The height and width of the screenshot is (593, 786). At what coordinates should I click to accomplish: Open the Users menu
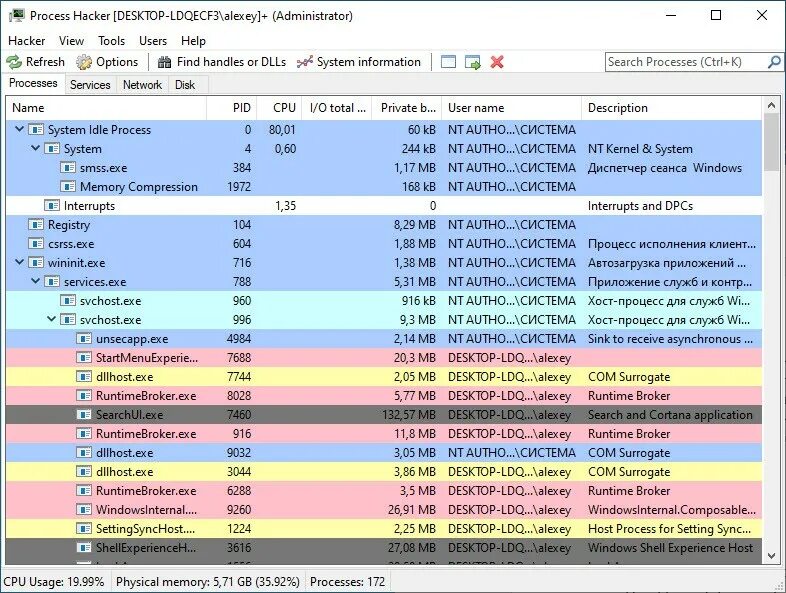tap(153, 41)
